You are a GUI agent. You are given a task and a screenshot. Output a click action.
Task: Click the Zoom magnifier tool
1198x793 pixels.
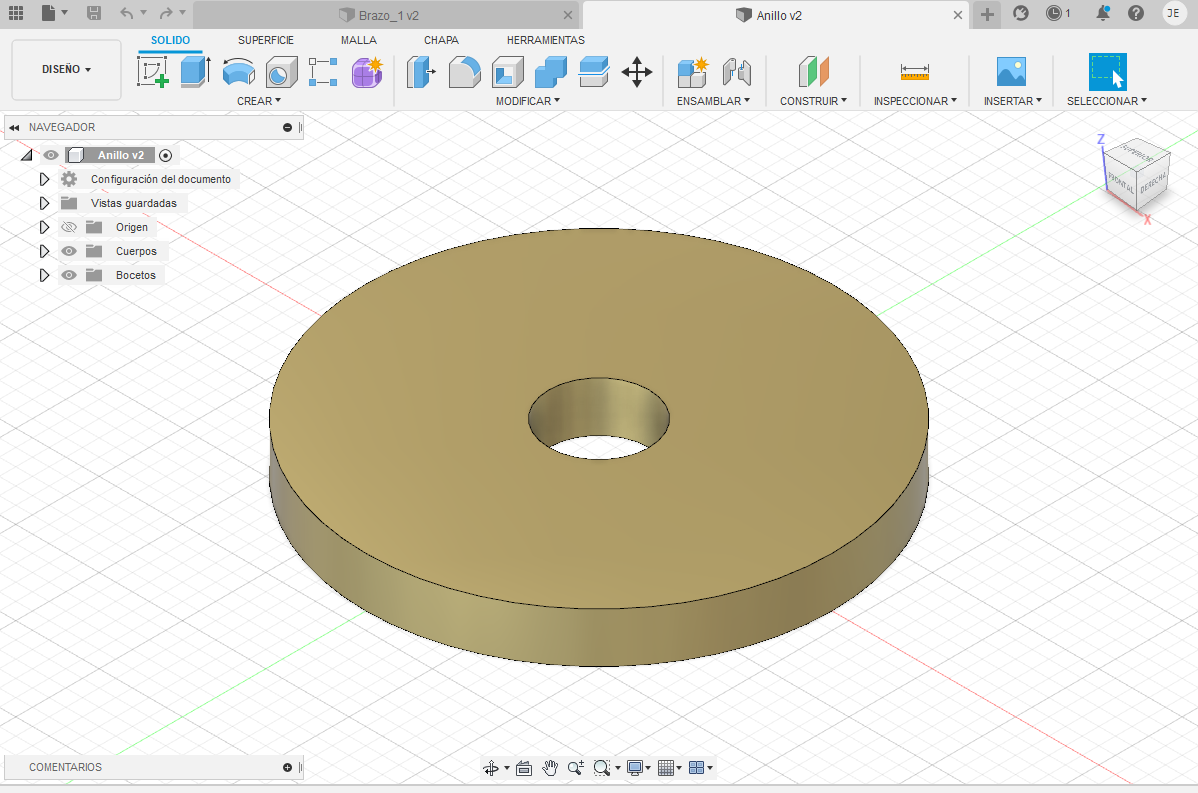coord(575,768)
